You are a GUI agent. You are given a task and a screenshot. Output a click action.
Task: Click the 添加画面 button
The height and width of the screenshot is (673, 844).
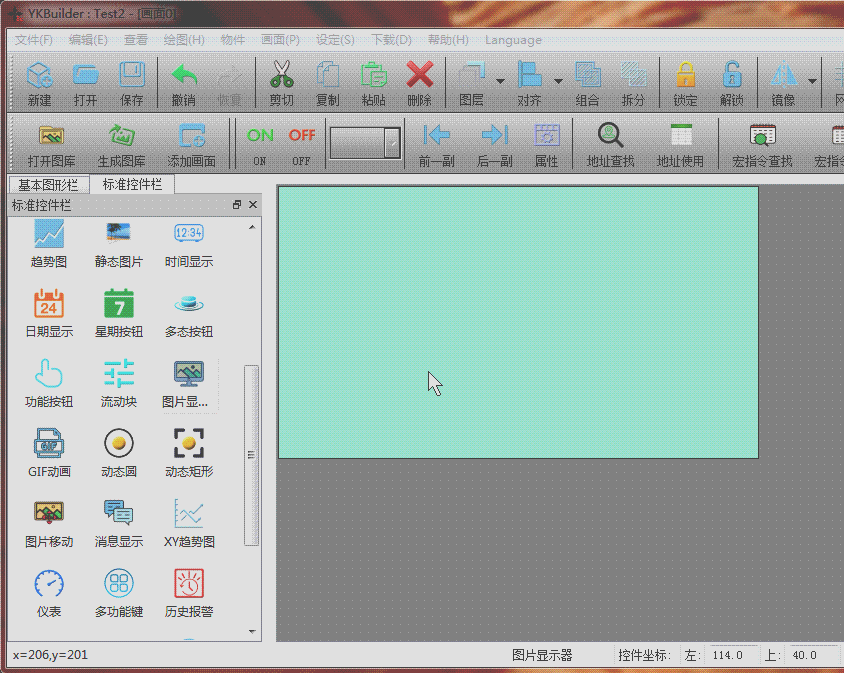pyautogui.click(x=192, y=145)
